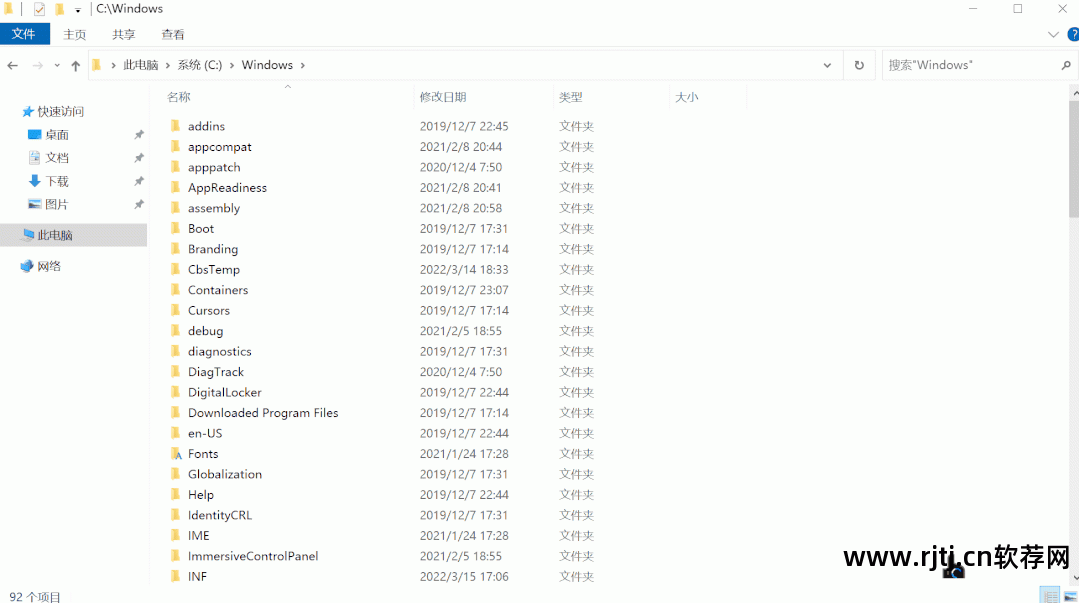
Task: Select the en-US folder name
Action: pos(205,433)
